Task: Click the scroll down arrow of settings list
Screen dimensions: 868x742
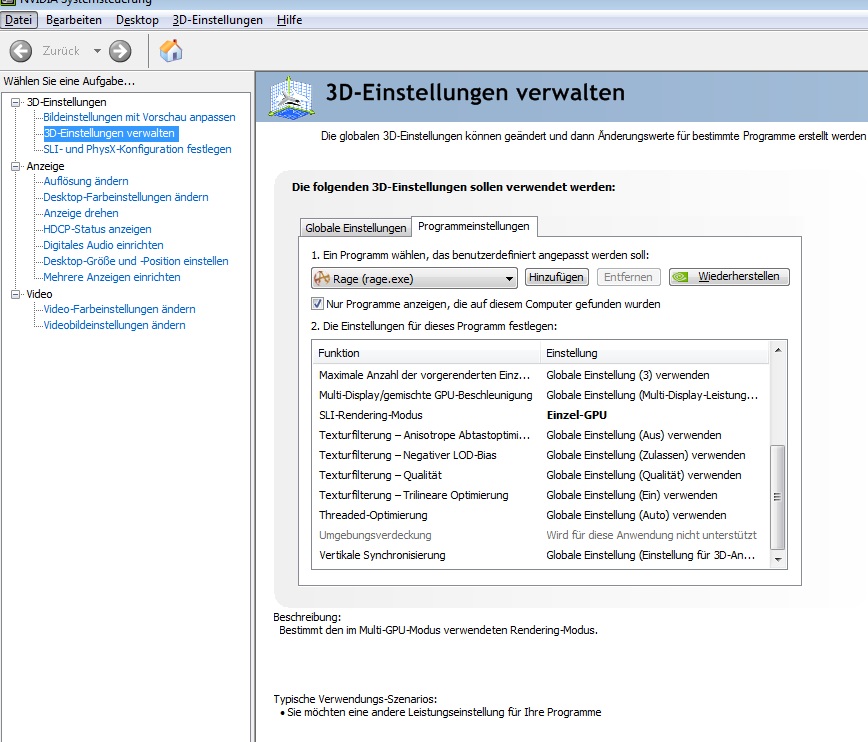Action: (x=778, y=559)
